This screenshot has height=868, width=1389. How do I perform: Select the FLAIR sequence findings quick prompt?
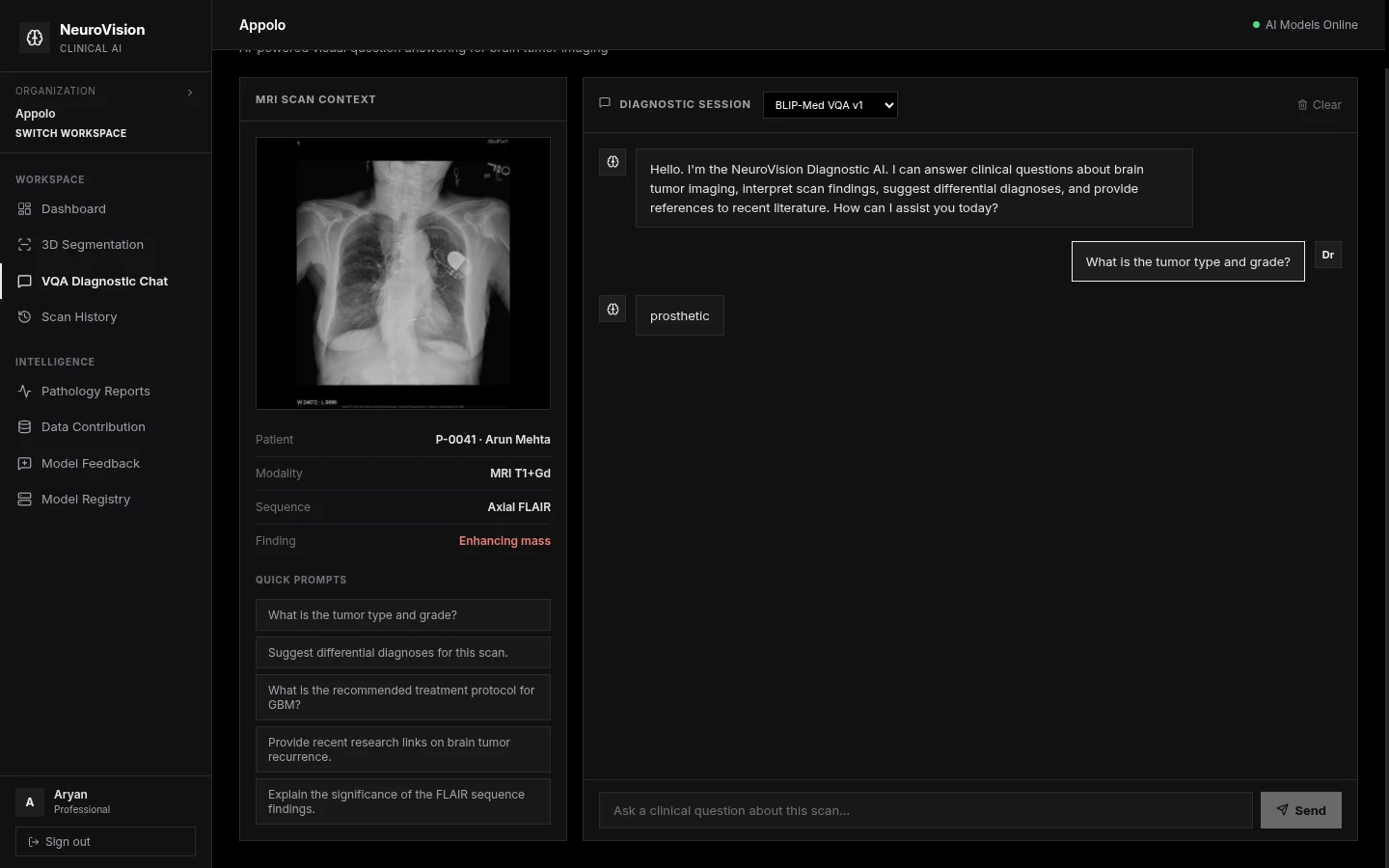pyautogui.click(x=403, y=801)
